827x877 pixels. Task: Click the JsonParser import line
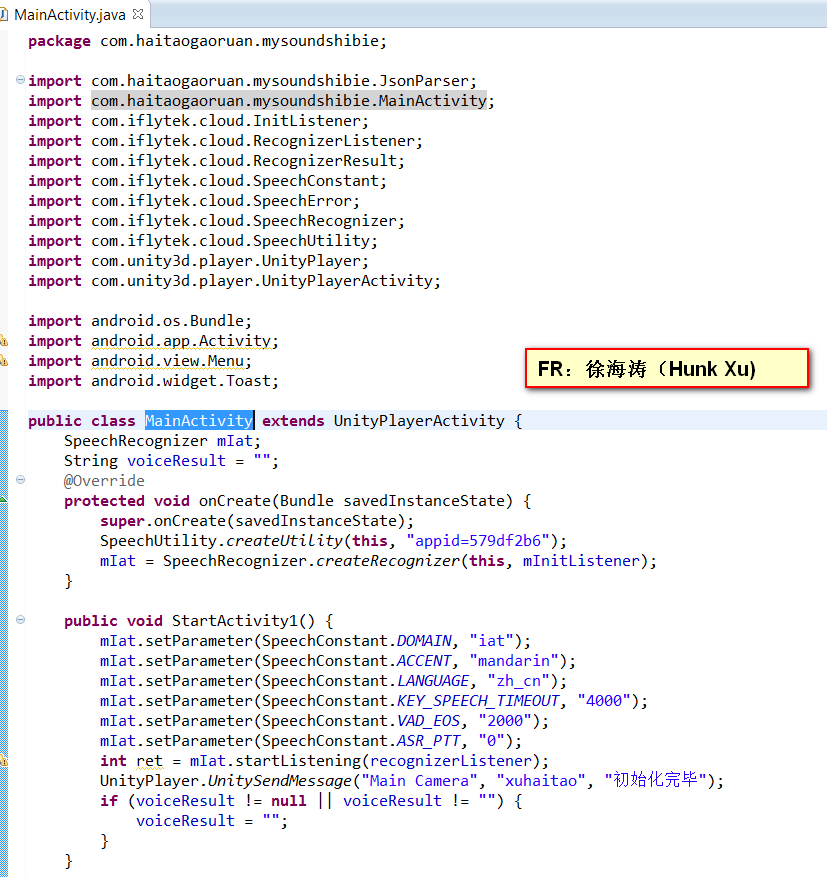[x=252, y=81]
